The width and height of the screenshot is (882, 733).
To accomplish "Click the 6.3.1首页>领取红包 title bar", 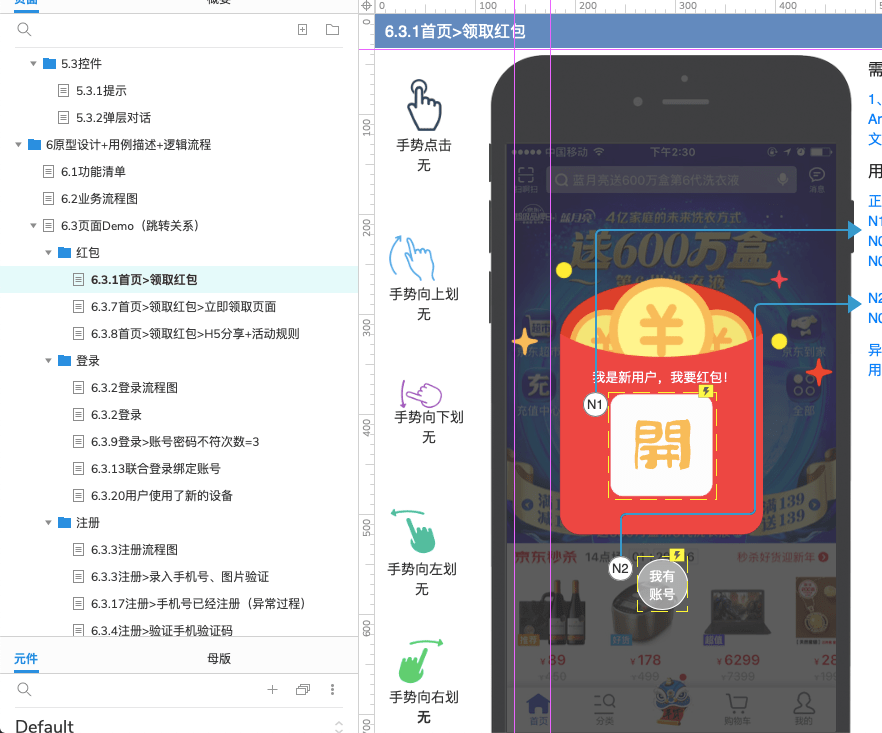I will click(628, 32).
